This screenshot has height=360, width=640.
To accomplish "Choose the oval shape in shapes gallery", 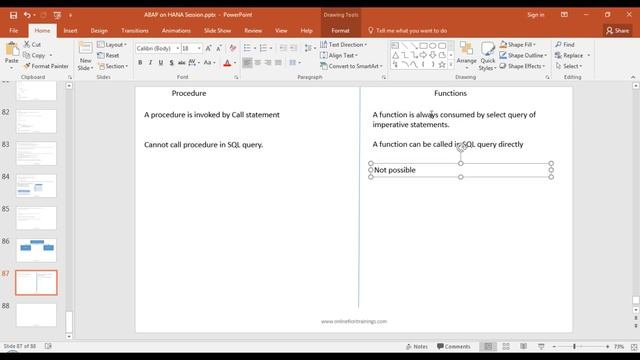I will [x=433, y=46].
